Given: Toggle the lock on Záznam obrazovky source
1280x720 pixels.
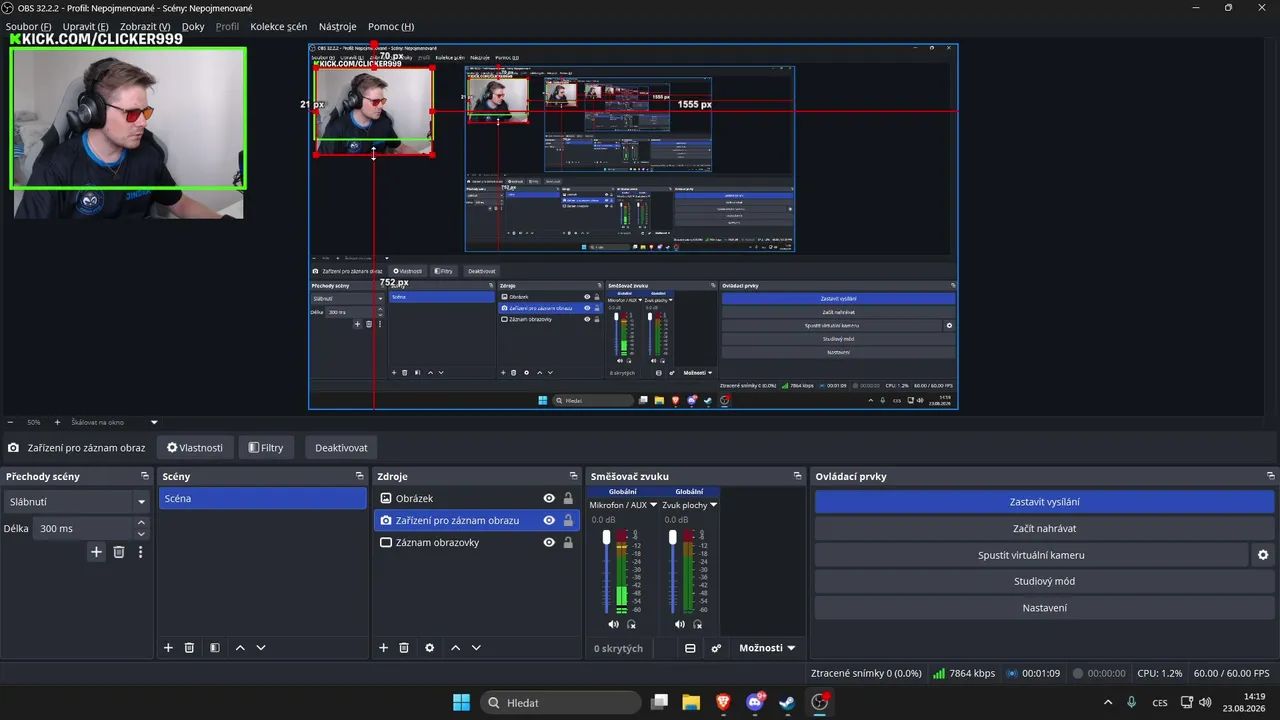Looking at the screenshot, I should (568, 542).
